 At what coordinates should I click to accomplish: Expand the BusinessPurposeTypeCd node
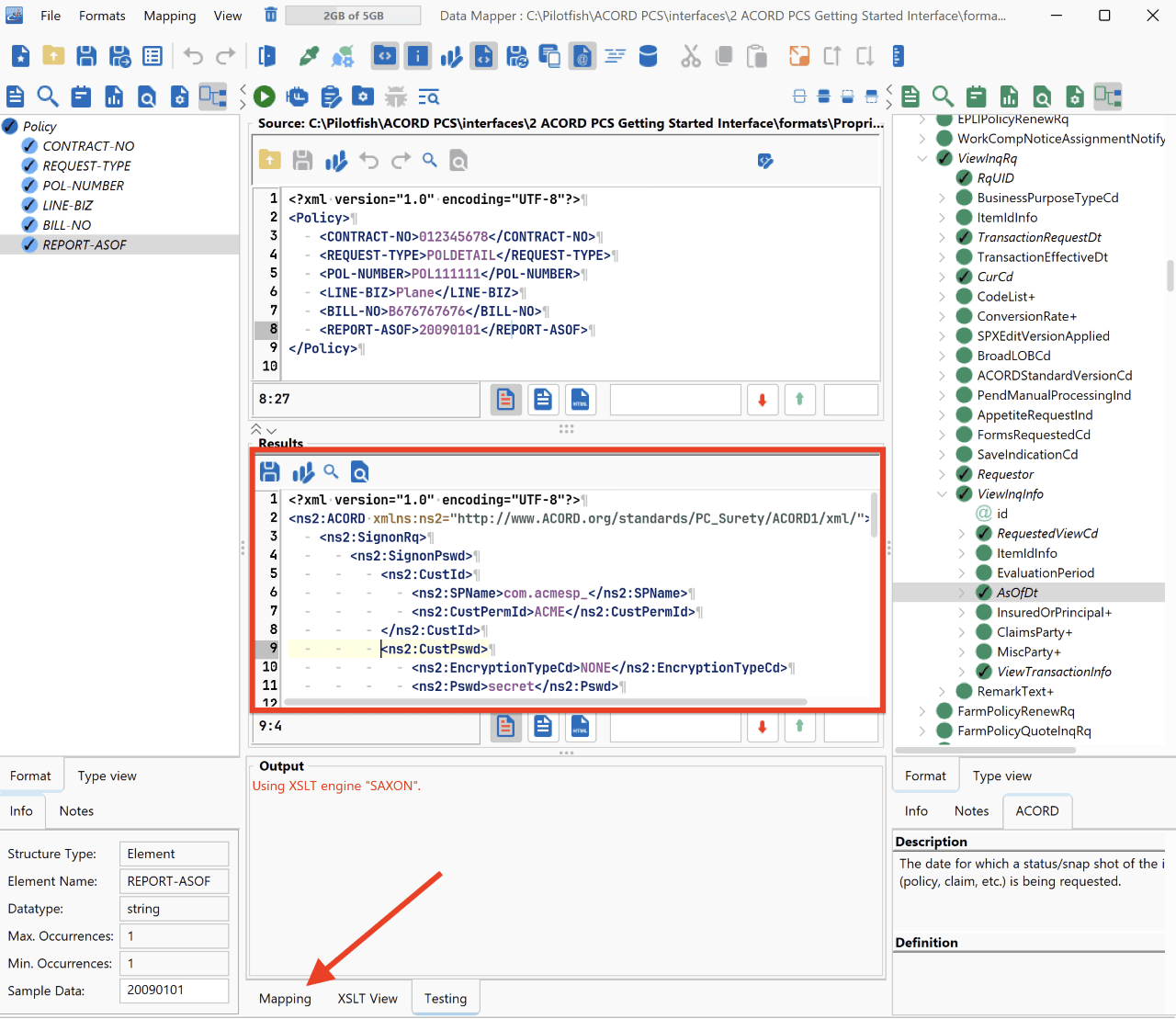coord(942,198)
